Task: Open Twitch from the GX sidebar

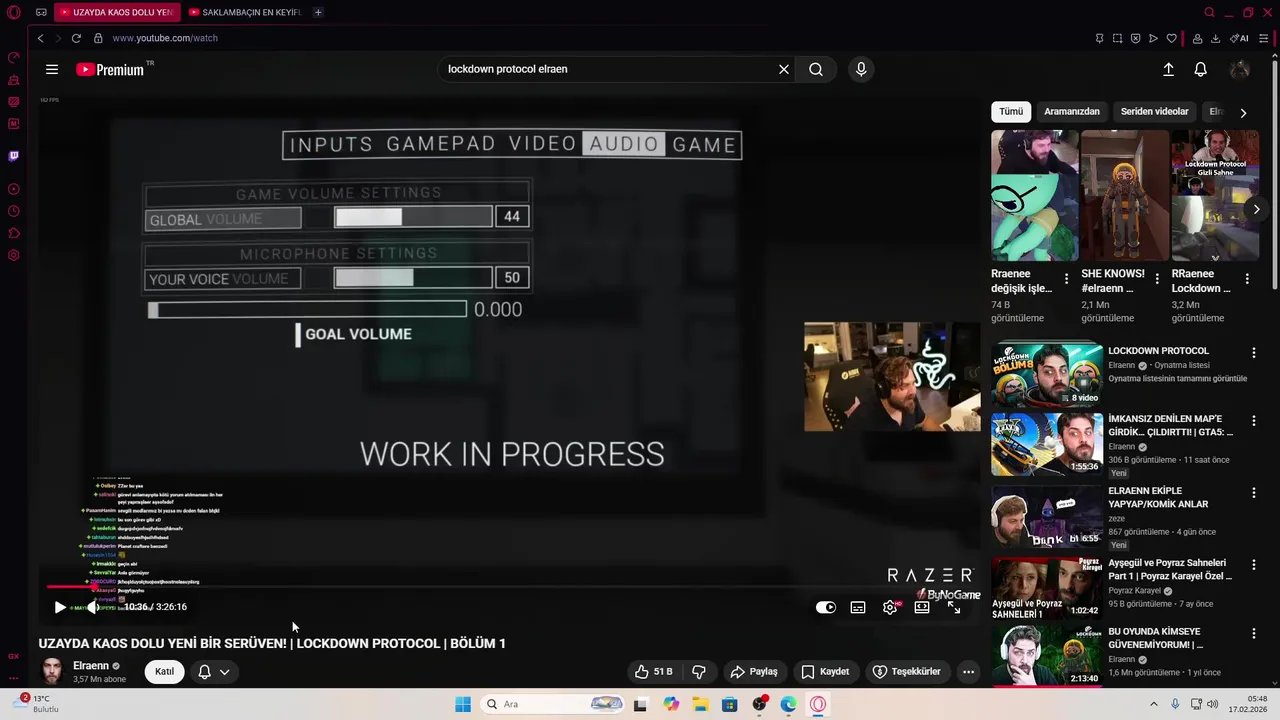Action: tap(14, 156)
